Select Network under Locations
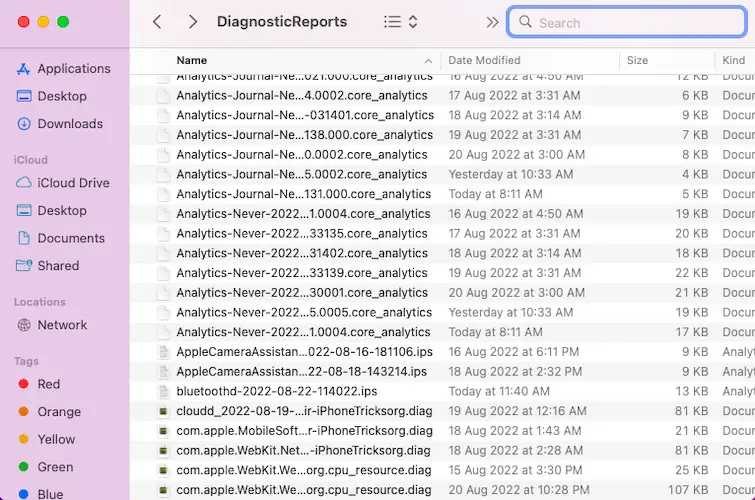Screen dimensions: 755x500 pyautogui.click(x=62, y=325)
